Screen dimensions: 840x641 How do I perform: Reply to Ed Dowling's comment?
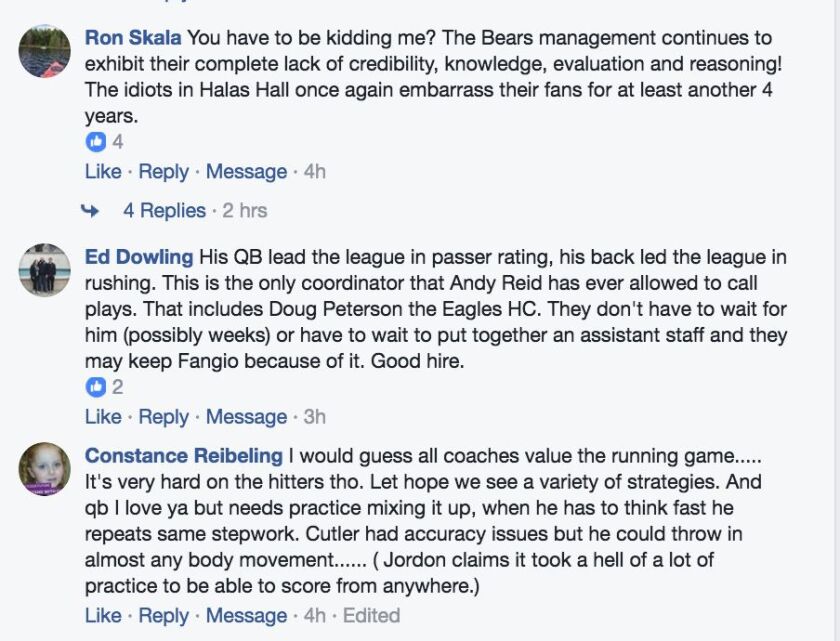point(163,417)
